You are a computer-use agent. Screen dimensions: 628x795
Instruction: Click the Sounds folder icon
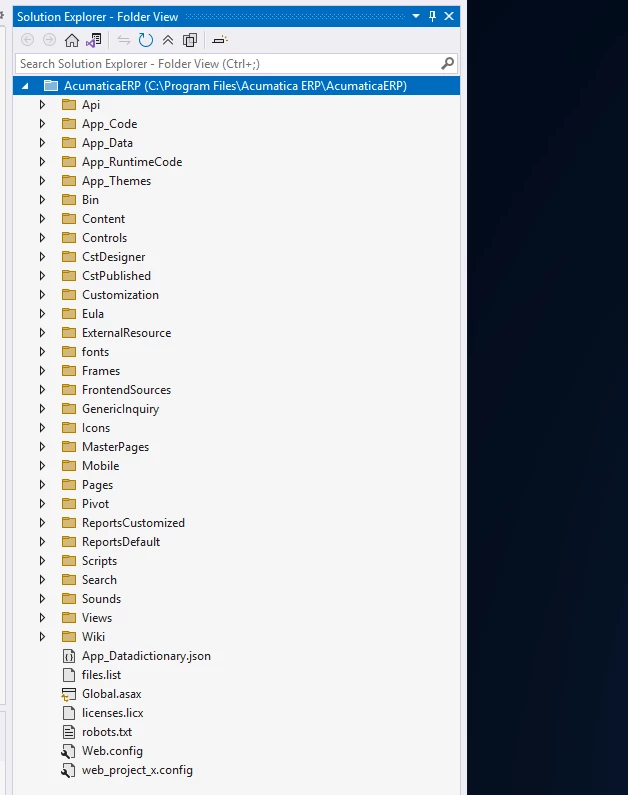[69, 599]
